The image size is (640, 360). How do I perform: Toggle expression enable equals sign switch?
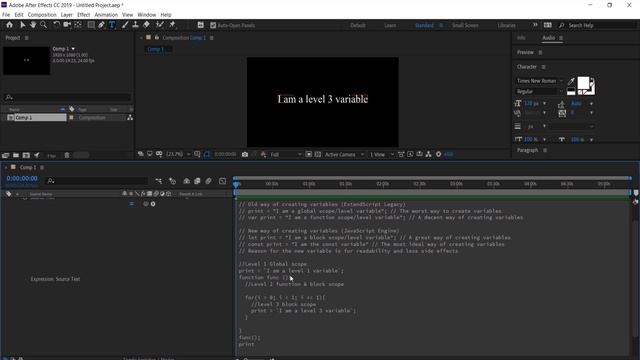click(131, 204)
